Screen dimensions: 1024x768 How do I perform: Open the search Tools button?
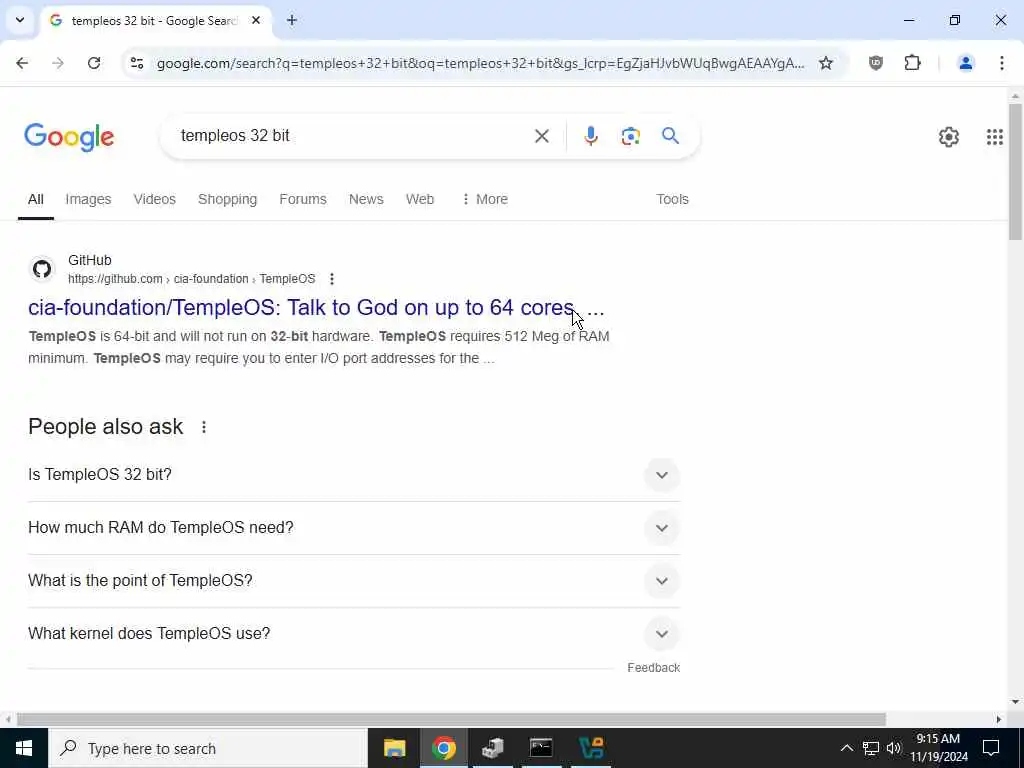672,199
